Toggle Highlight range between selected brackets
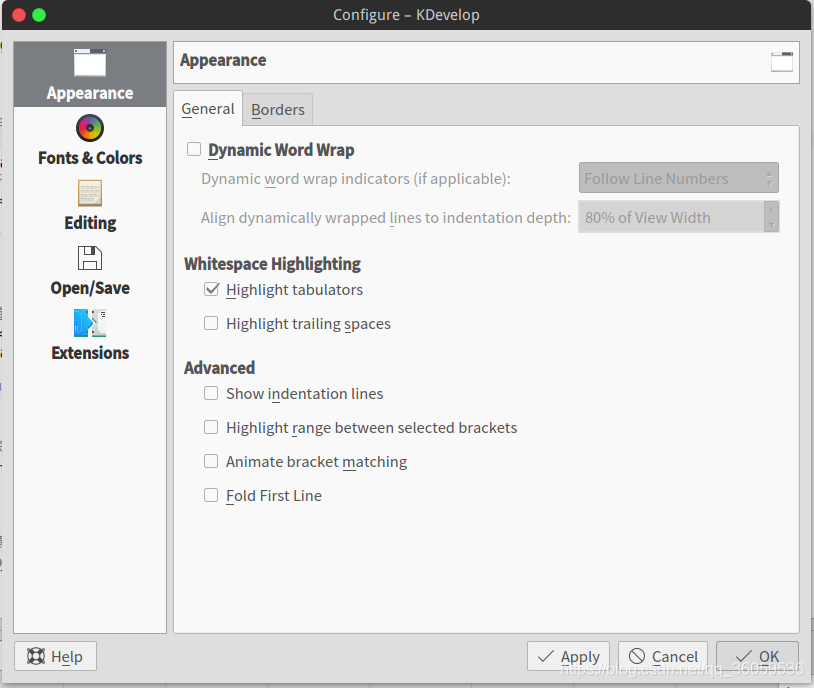The image size is (814, 688). (x=211, y=427)
